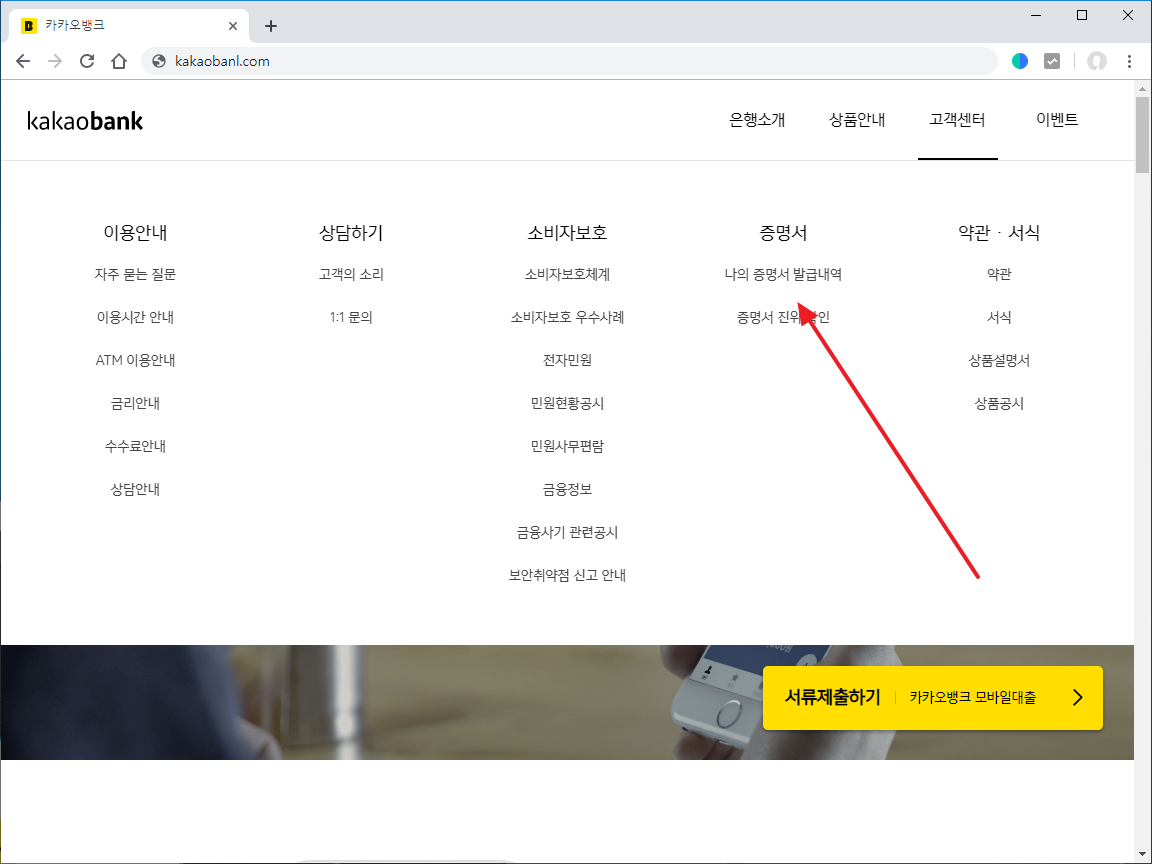Close the 카카오뱅크 tab
Viewport: 1152px width, 864px height.
click(x=233, y=26)
